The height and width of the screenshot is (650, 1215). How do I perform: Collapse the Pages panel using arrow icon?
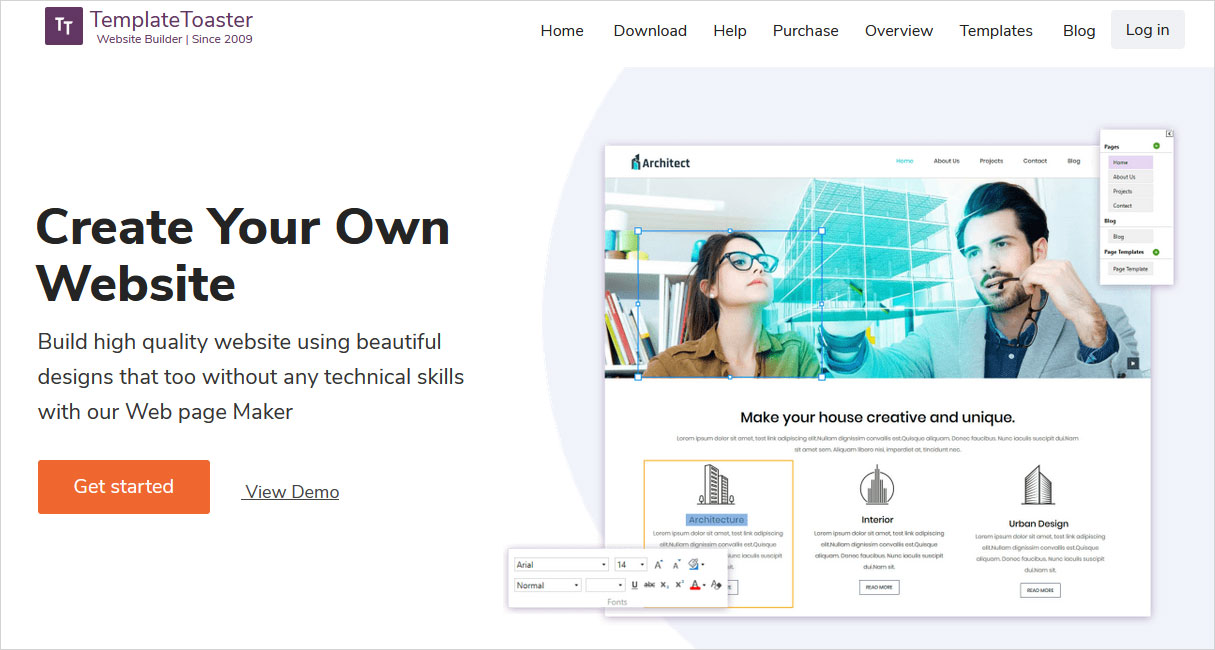[x=1169, y=133]
